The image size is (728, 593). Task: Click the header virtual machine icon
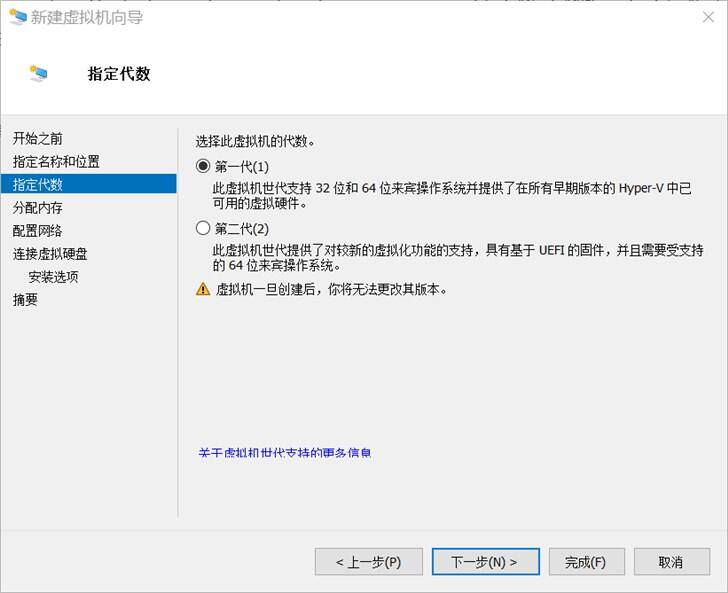39,73
